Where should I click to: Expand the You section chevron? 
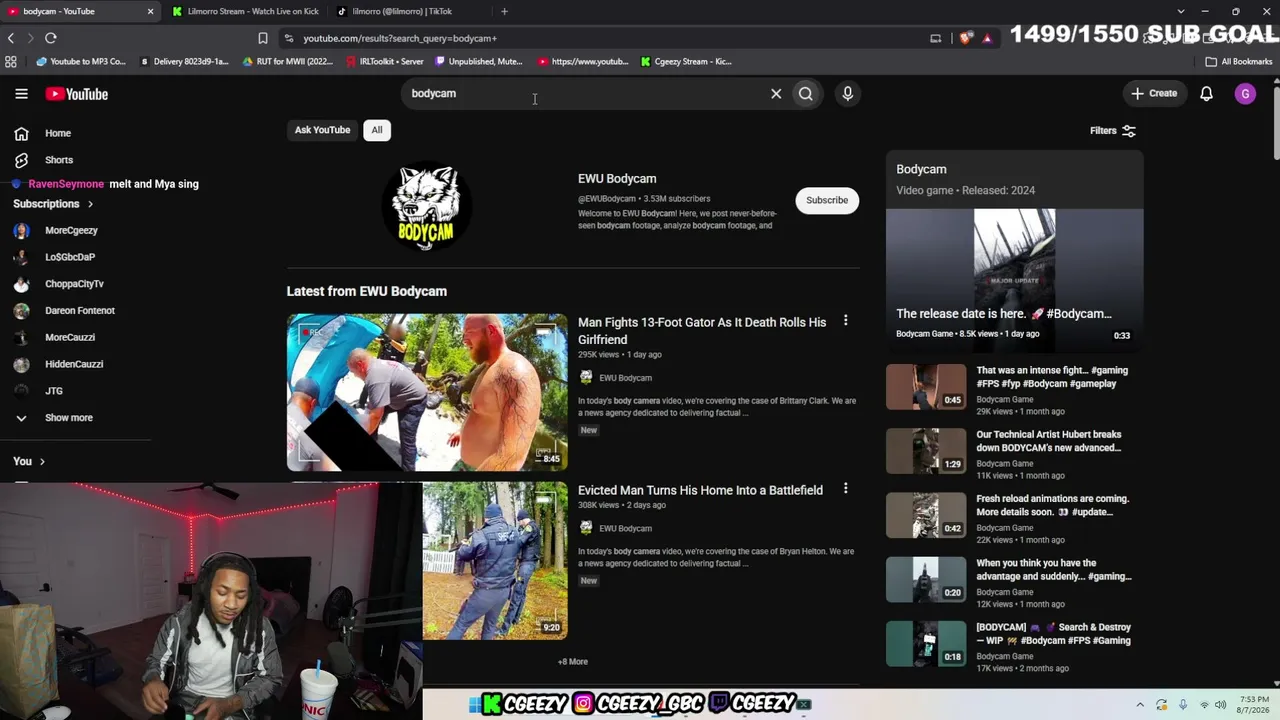pos(42,461)
